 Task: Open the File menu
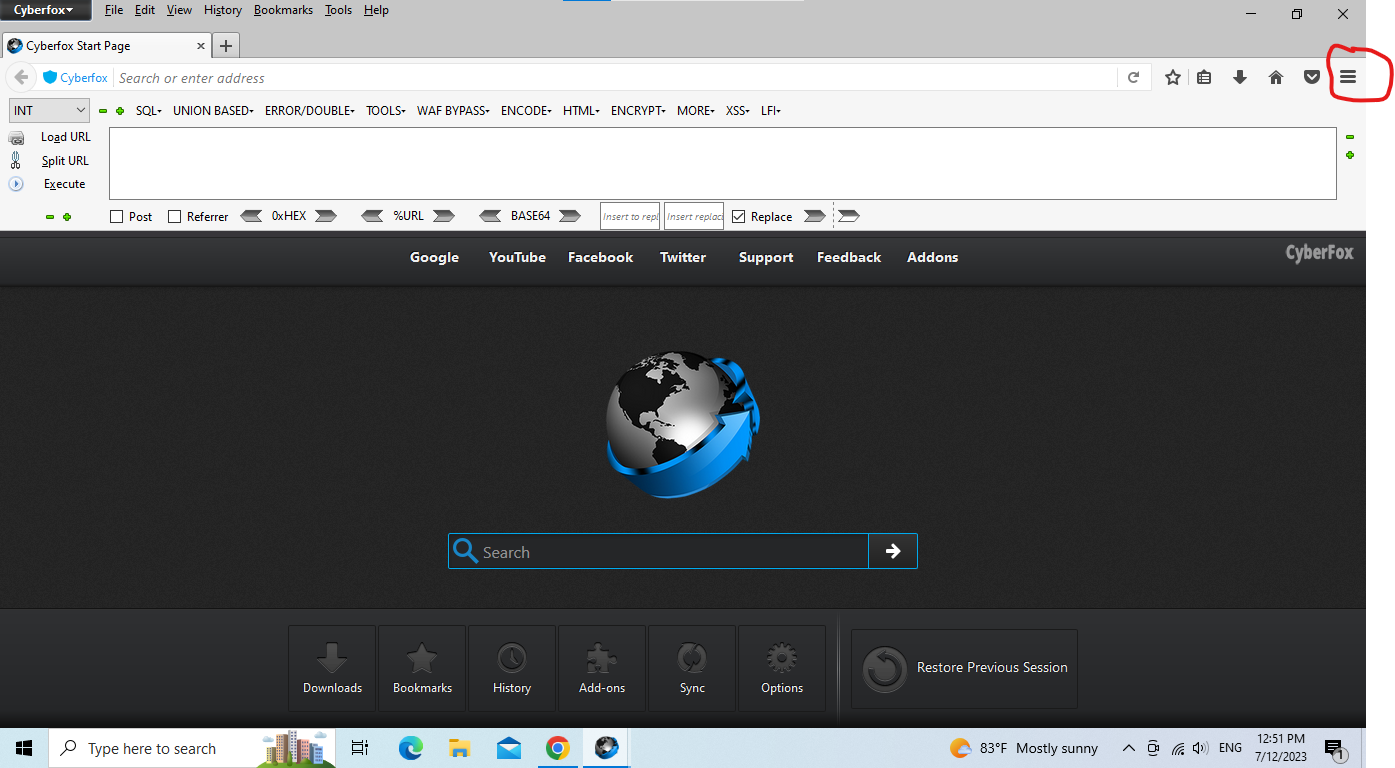pyautogui.click(x=114, y=10)
